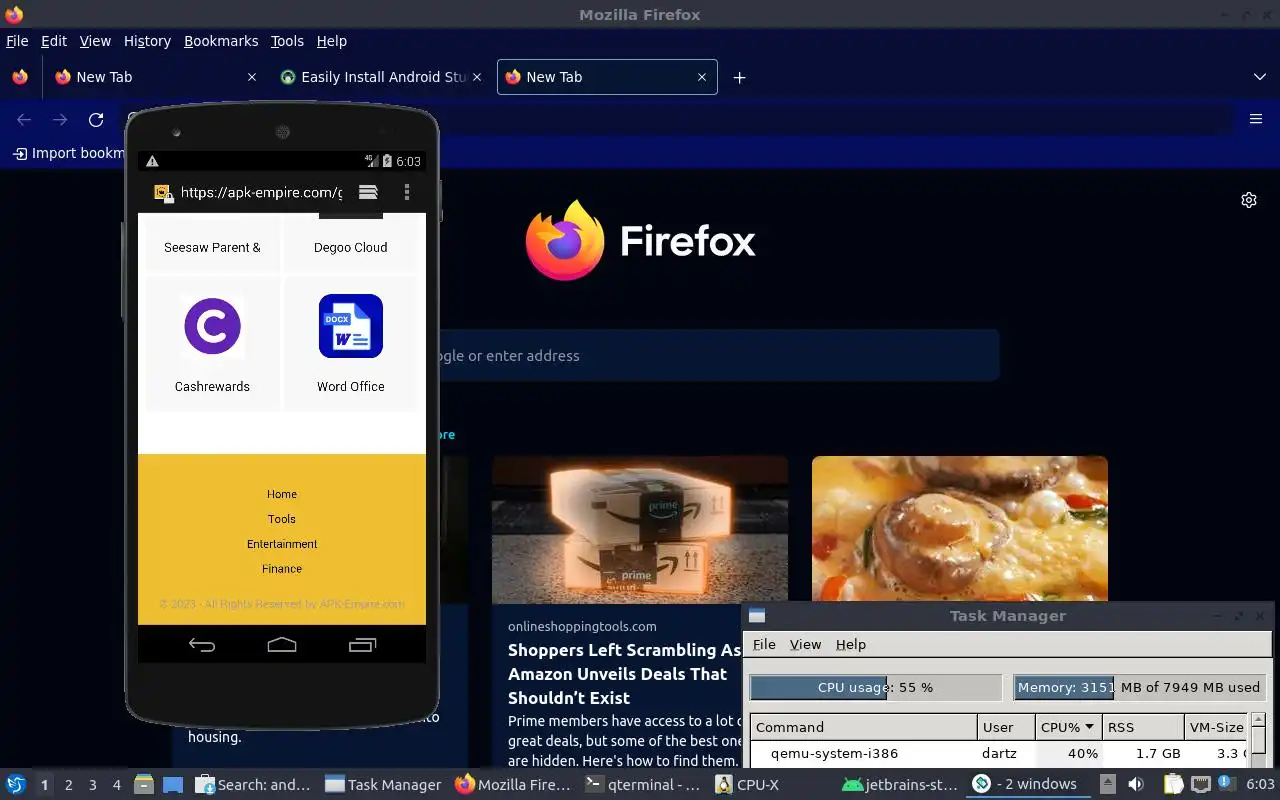Screen dimensions: 1280x800
Task: Click the volume speaker tray icon
Action: coord(1136,784)
